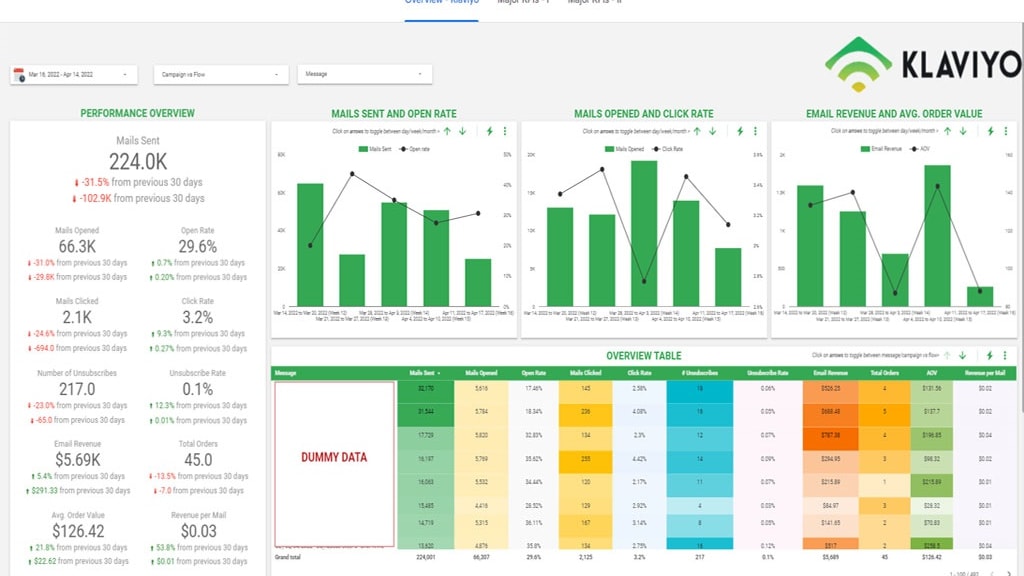
Task: Drill up arrow in Overview Table header
Action: pyautogui.click(x=947, y=355)
